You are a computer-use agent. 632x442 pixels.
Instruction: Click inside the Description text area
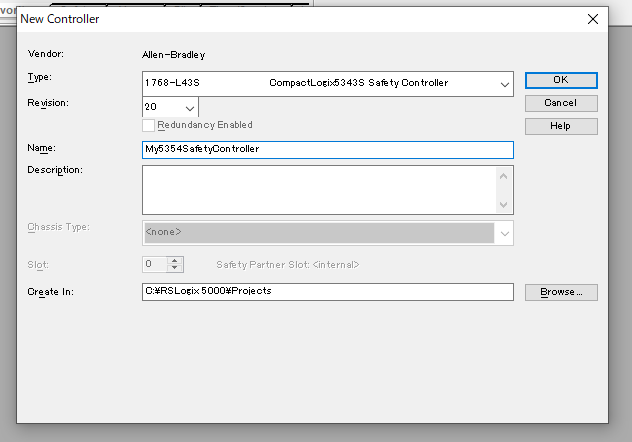coord(320,190)
